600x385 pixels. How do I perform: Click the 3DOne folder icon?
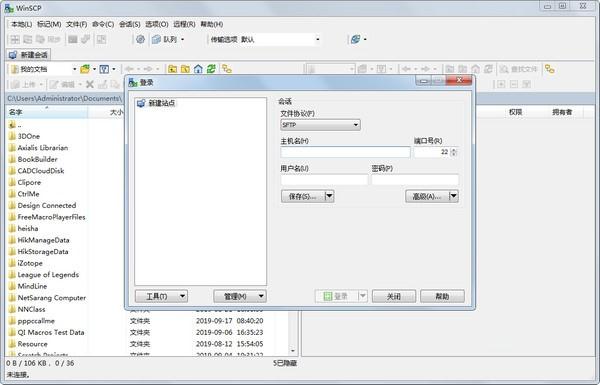(12, 136)
